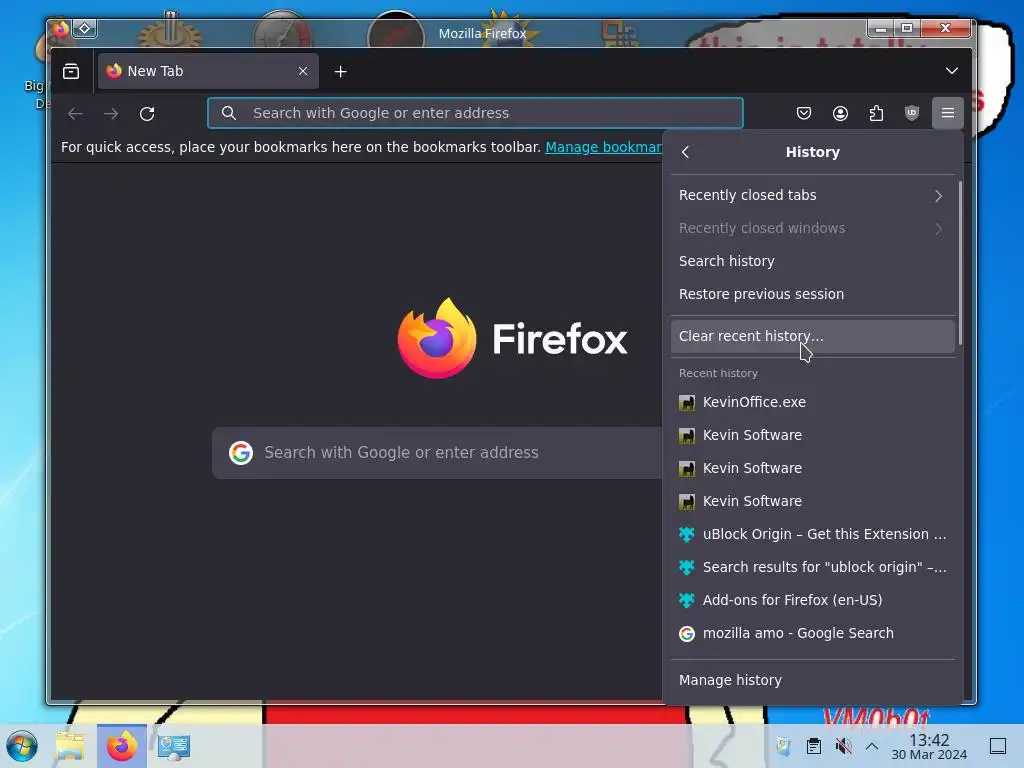Click the Firefox favicon on New Tab tab

click(x=114, y=71)
